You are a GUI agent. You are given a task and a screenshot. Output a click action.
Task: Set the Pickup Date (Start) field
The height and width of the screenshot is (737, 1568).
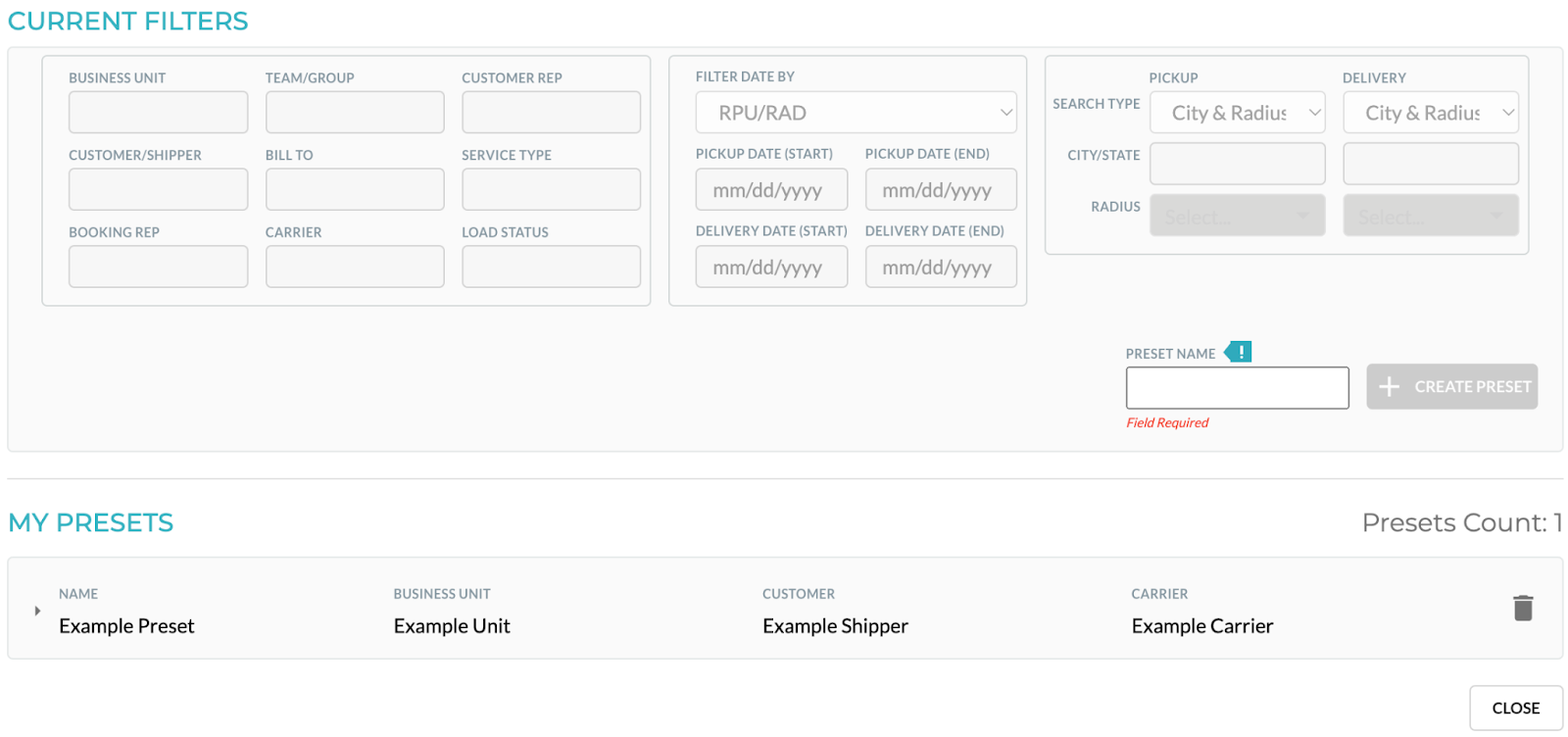(771, 190)
